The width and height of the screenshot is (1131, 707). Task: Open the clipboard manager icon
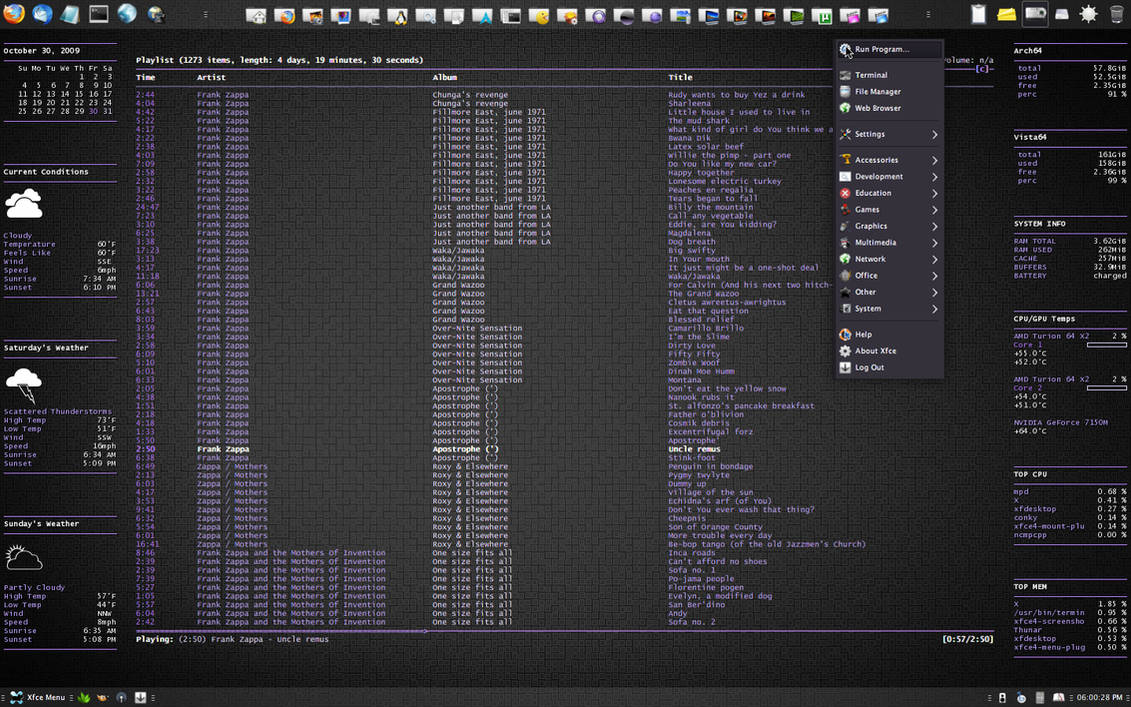pos(978,14)
